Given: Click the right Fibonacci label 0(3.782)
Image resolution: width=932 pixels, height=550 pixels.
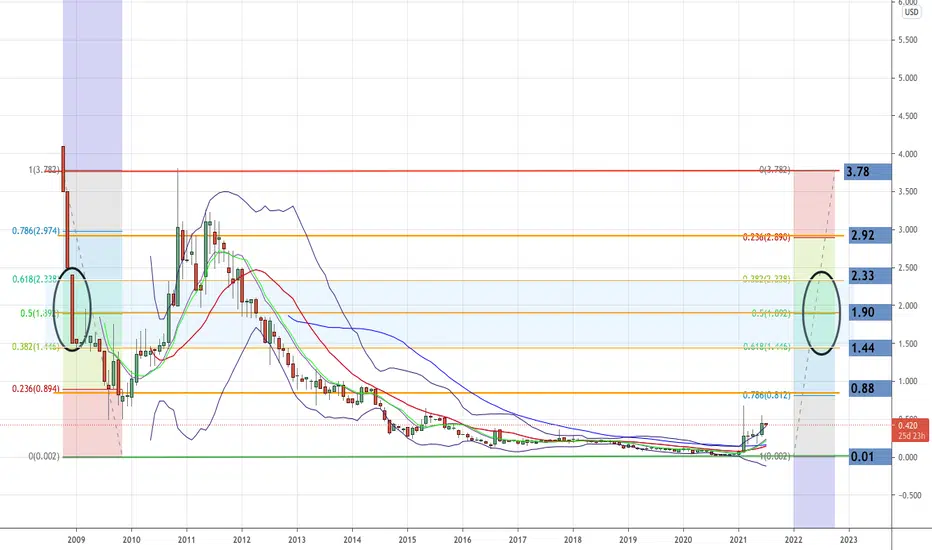Looking at the screenshot, I should coord(775,170).
